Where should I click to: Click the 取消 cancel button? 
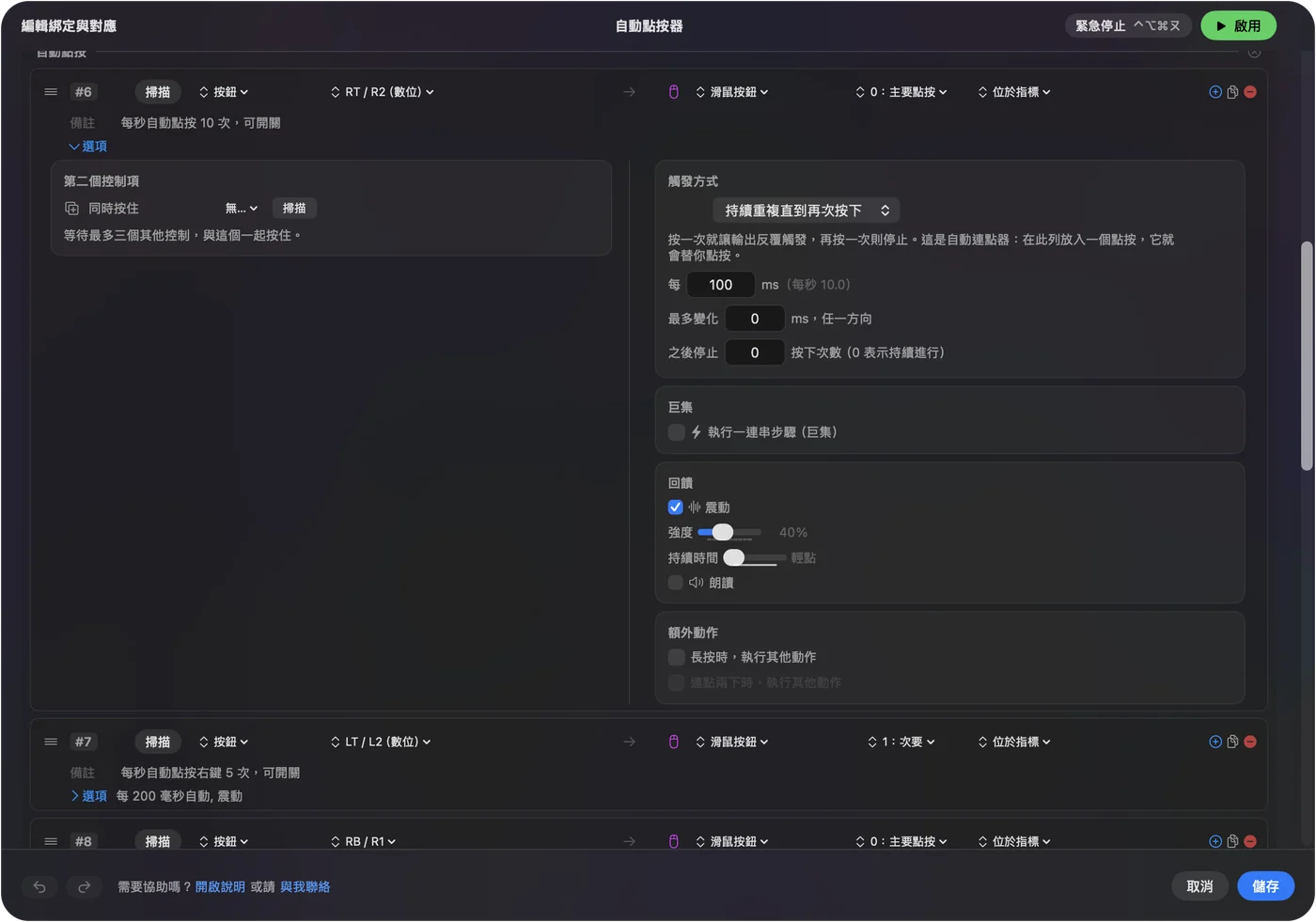click(x=1199, y=886)
